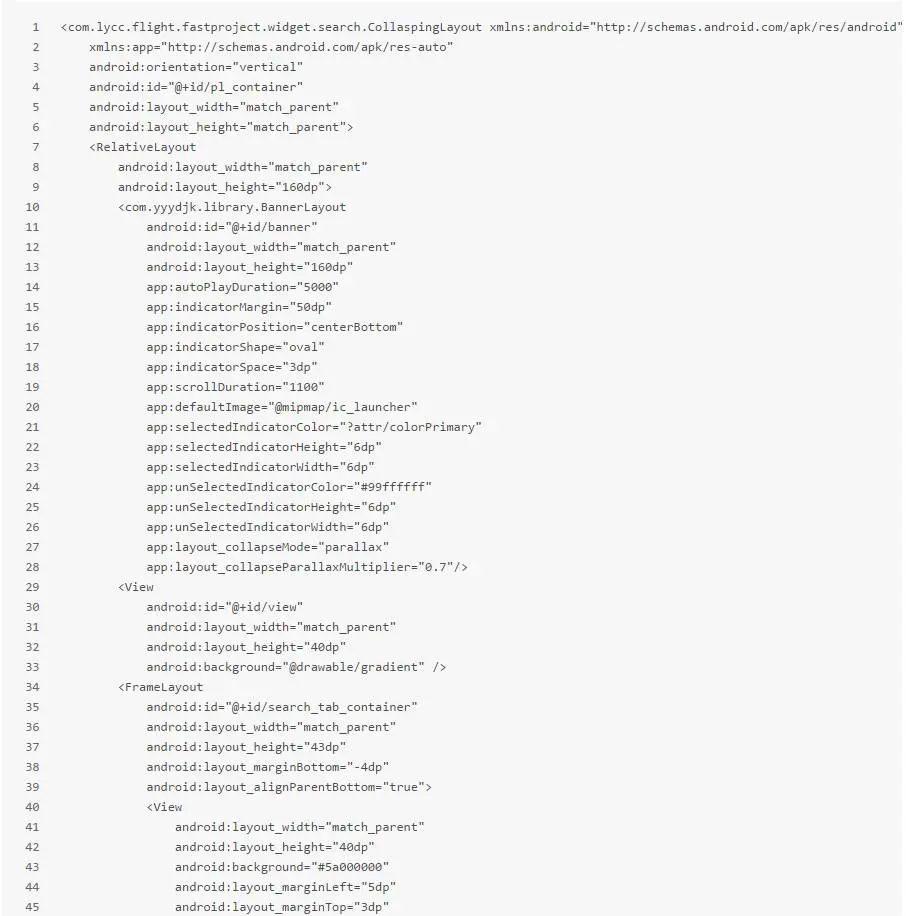Click the layout_collapseMode="parallax" attribute
Image resolution: width=906 pixels, height=916 pixels.
(x=268, y=547)
